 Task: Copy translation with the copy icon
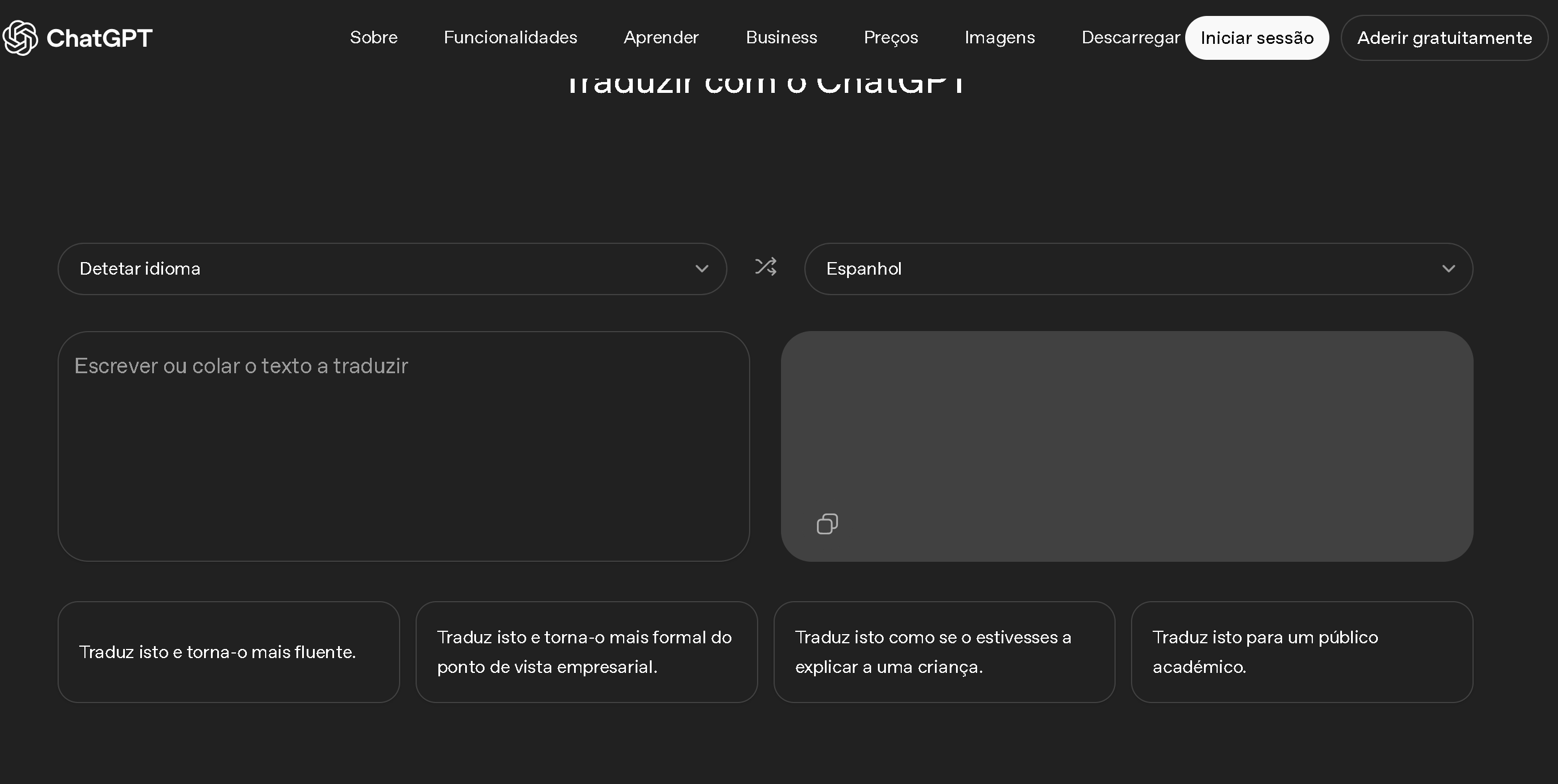pyautogui.click(x=827, y=524)
